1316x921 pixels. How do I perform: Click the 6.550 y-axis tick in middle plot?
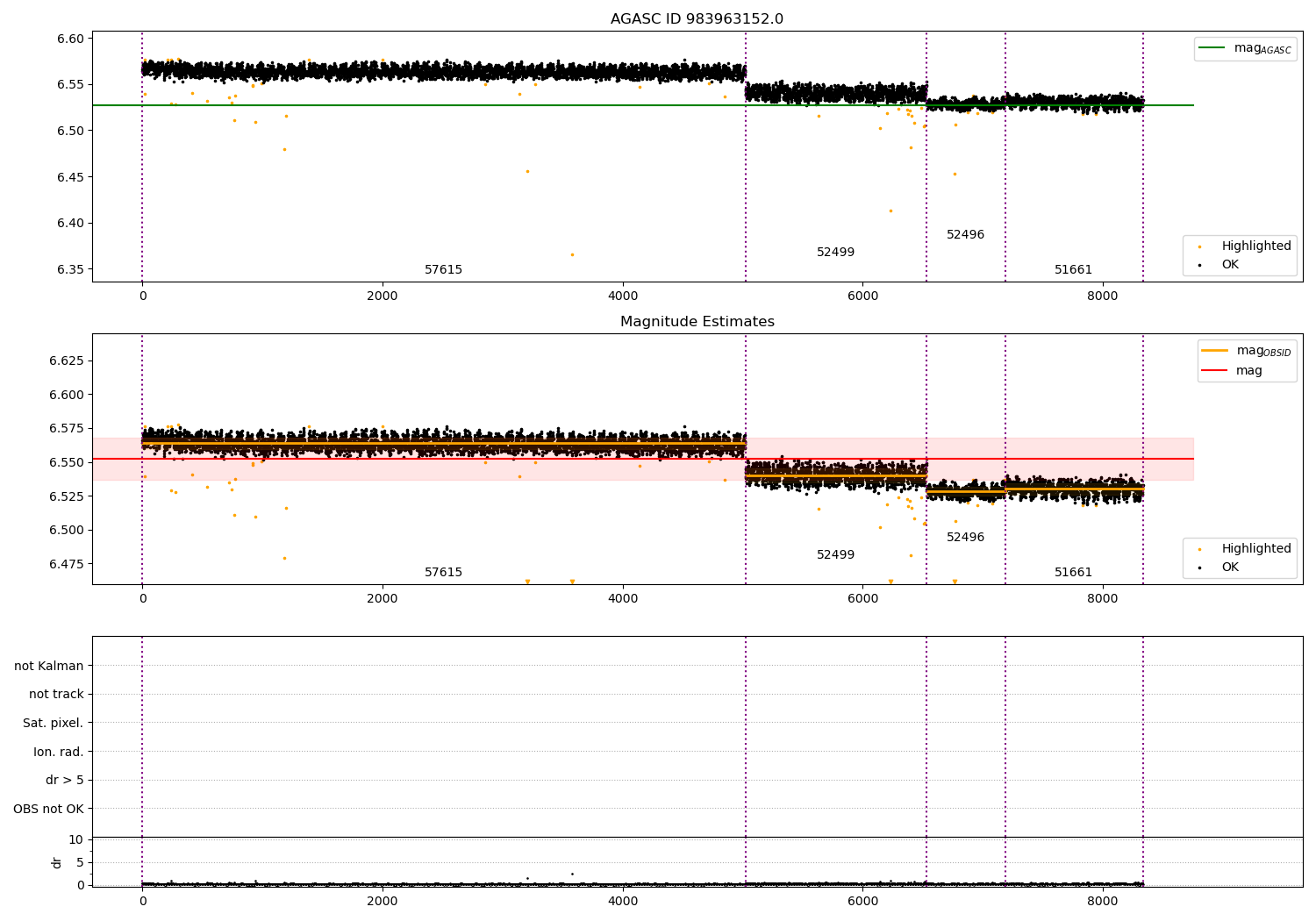(x=68, y=462)
